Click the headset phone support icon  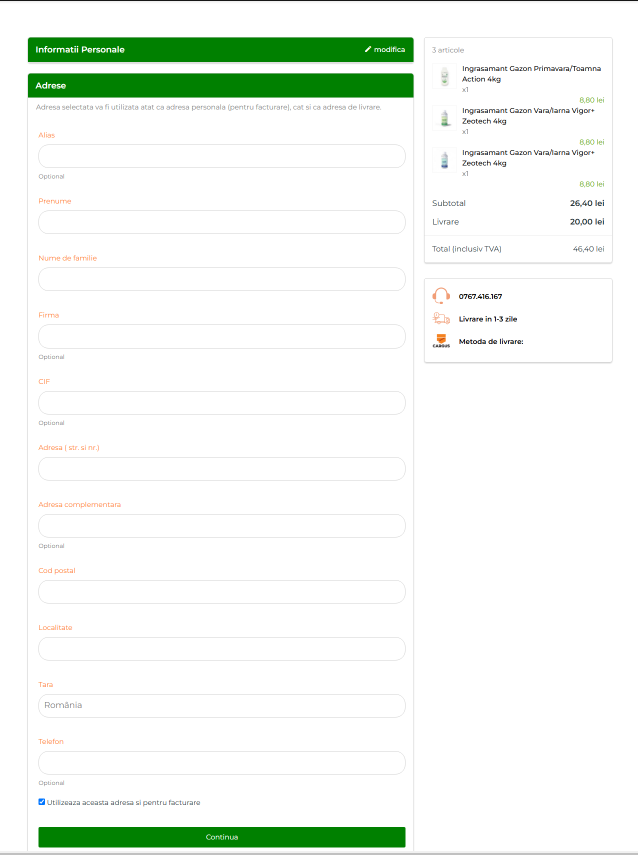[441, 296]
